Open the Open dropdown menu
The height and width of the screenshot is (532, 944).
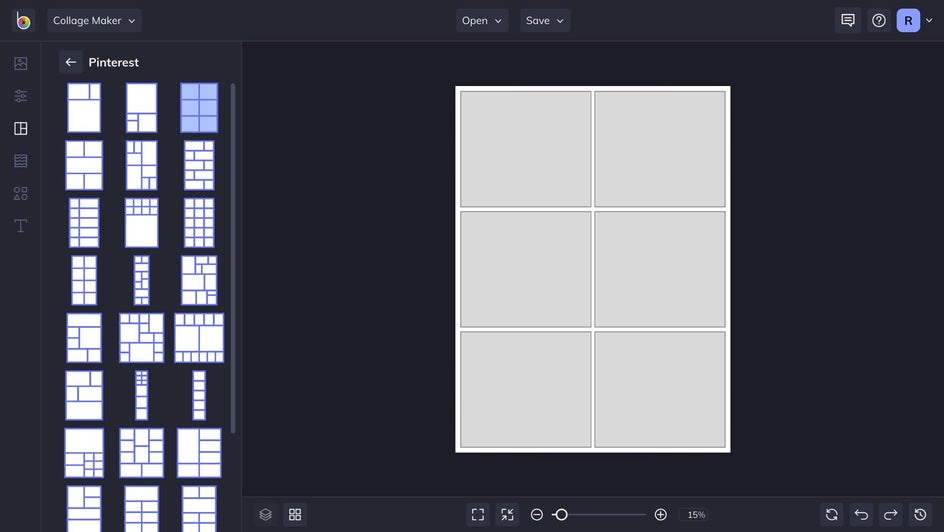[x=482, y=20]
